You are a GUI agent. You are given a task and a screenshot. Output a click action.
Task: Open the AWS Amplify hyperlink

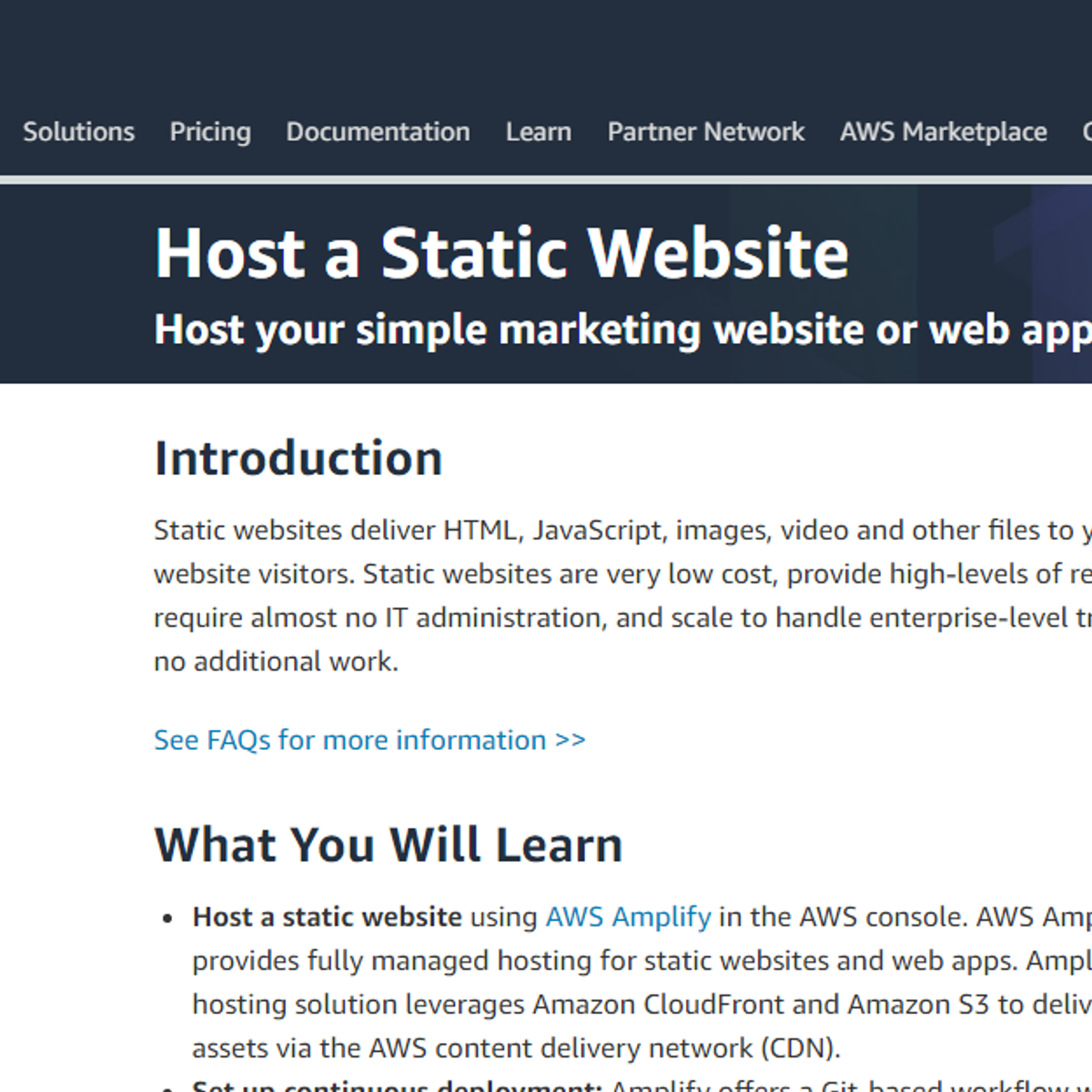(x=628, y=916)
